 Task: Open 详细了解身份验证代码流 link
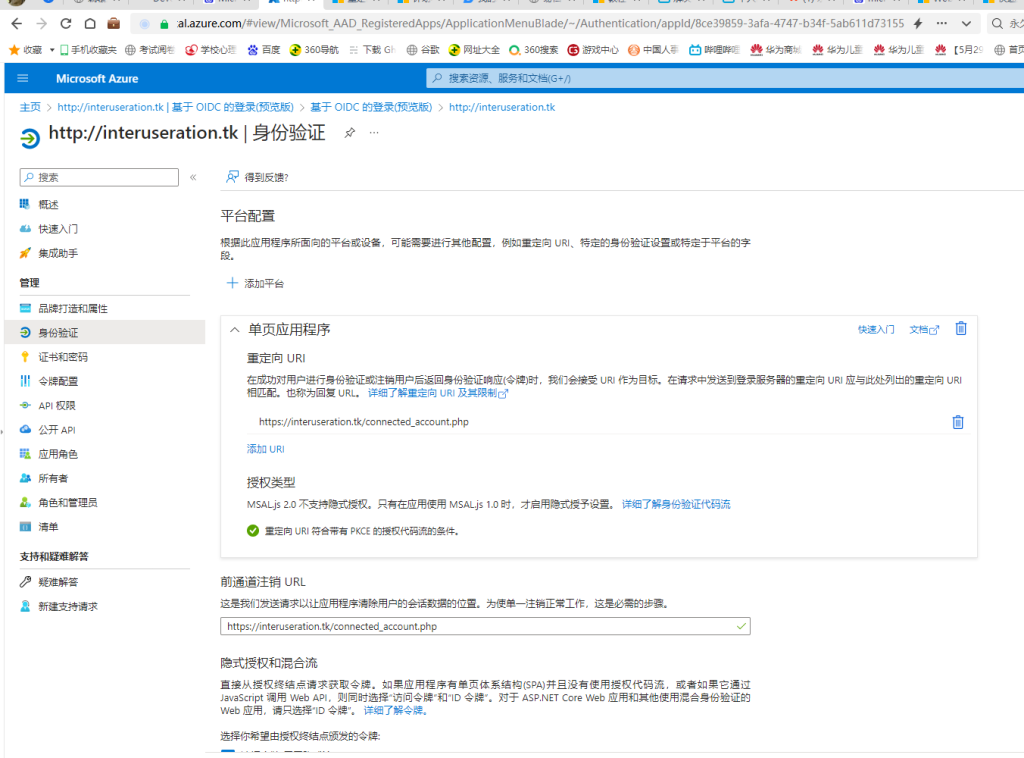[x=676, y=504]
